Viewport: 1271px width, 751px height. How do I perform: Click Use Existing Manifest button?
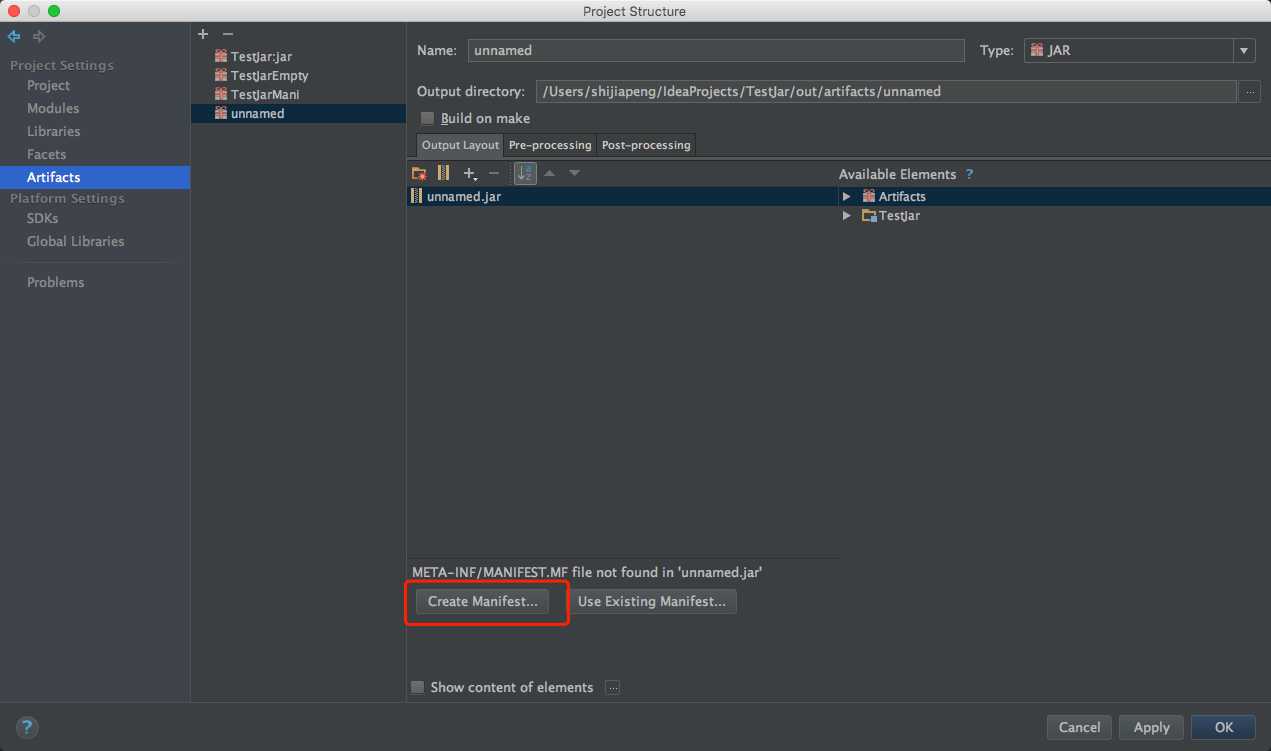point(652,601)
